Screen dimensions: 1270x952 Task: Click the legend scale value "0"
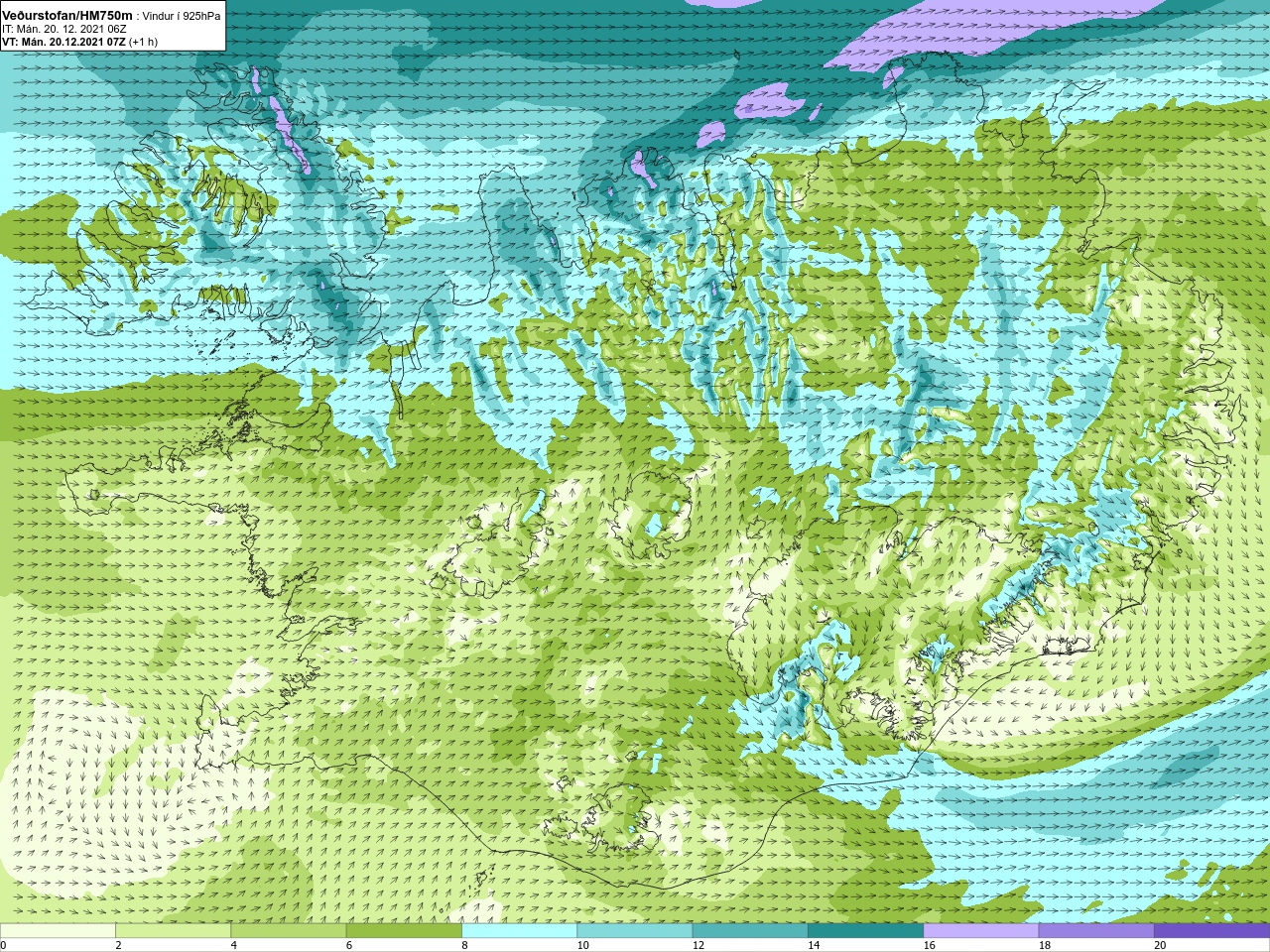4,945
